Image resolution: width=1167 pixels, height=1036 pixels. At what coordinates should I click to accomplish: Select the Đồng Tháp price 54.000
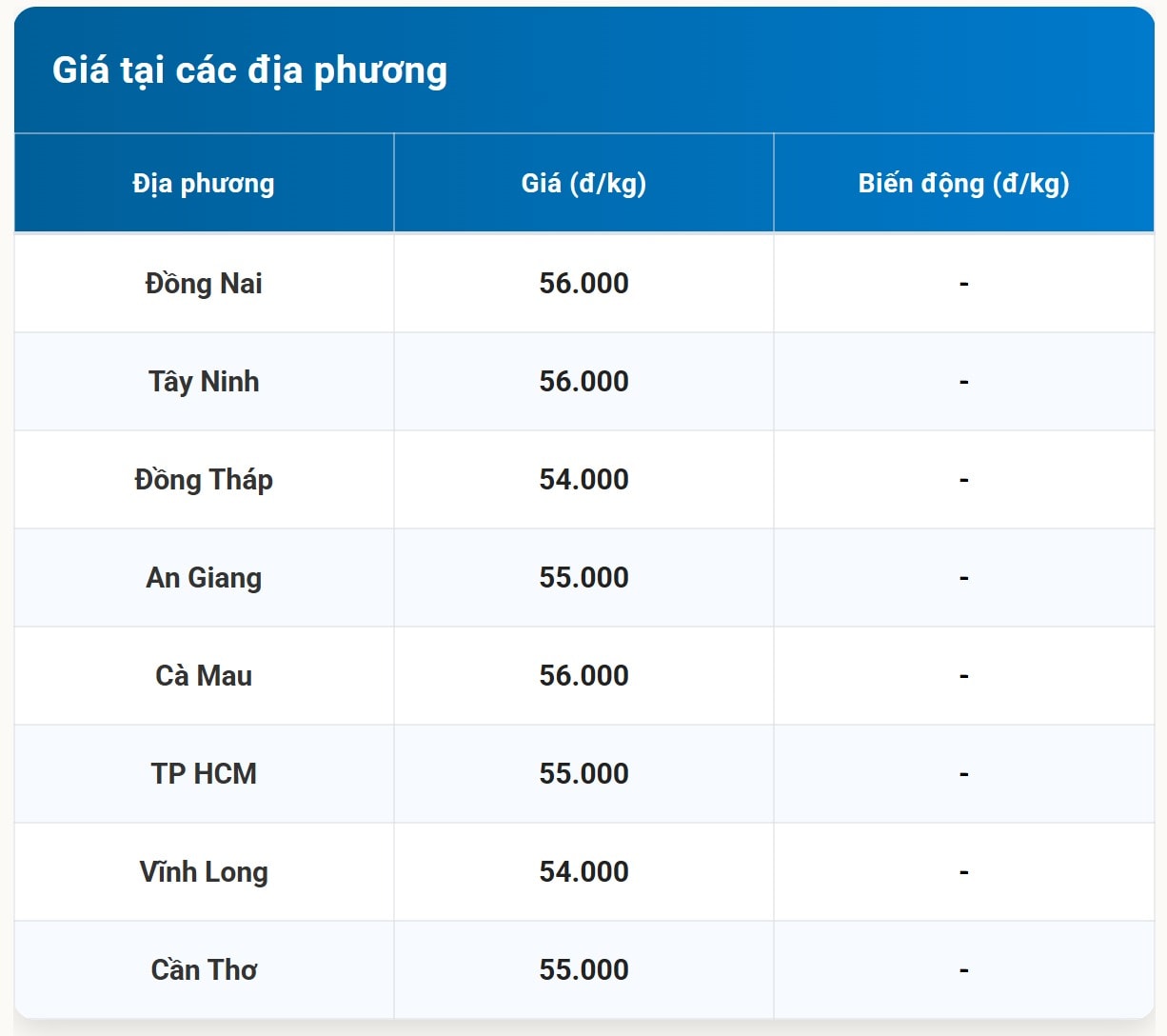pos(583,480)
